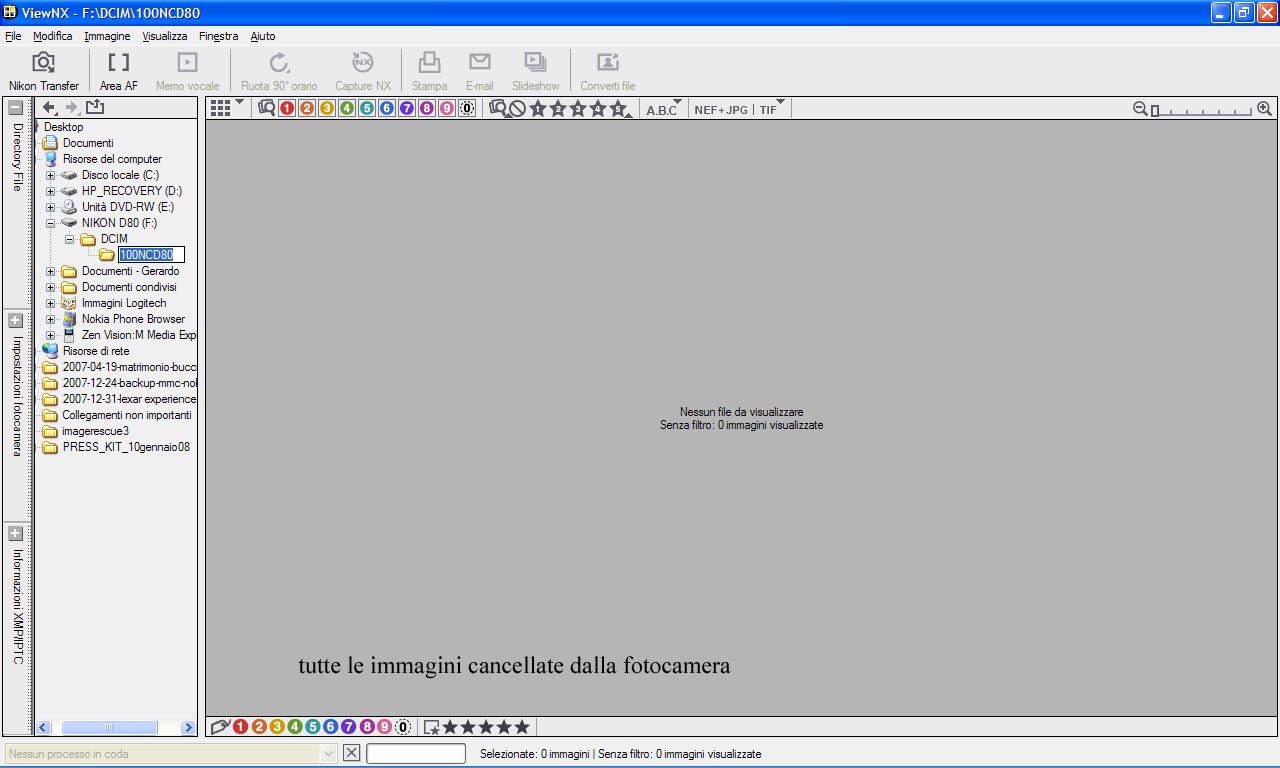Filter by blue label 6 in the top filter bar
The width and height of the screenshot is (1280, 768).
(x=387, y=108)
